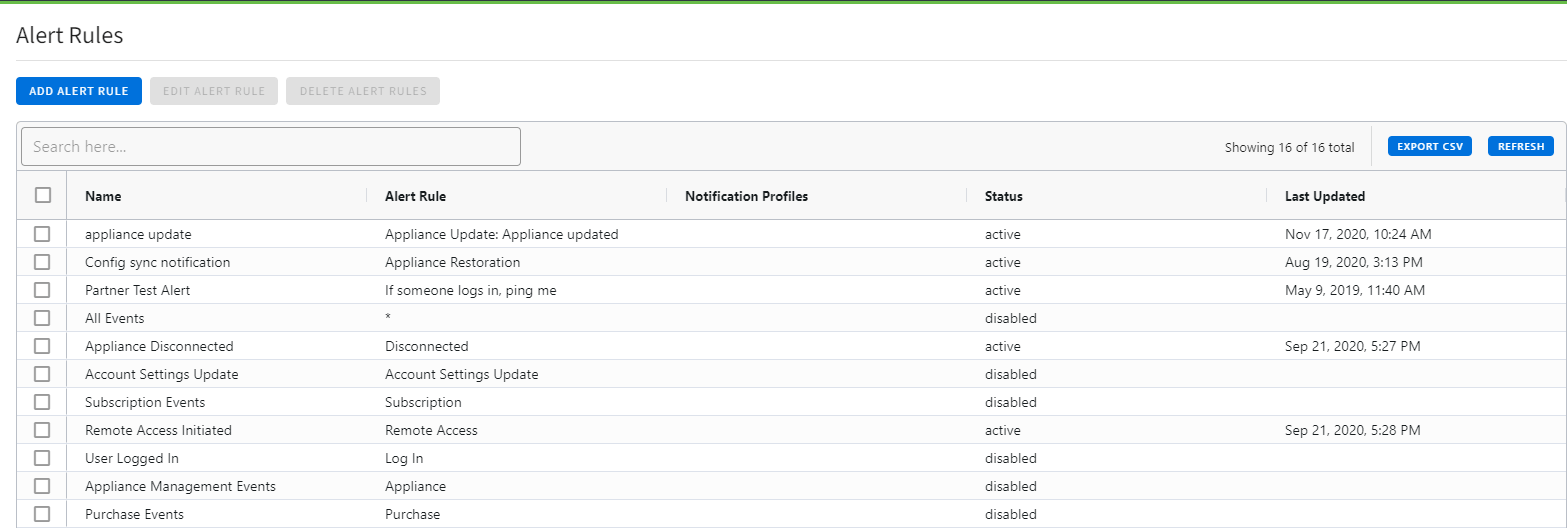Viewport: 1567px width, 528px height.
Task: Click the Refresh button
Action: click(1520, 147)
